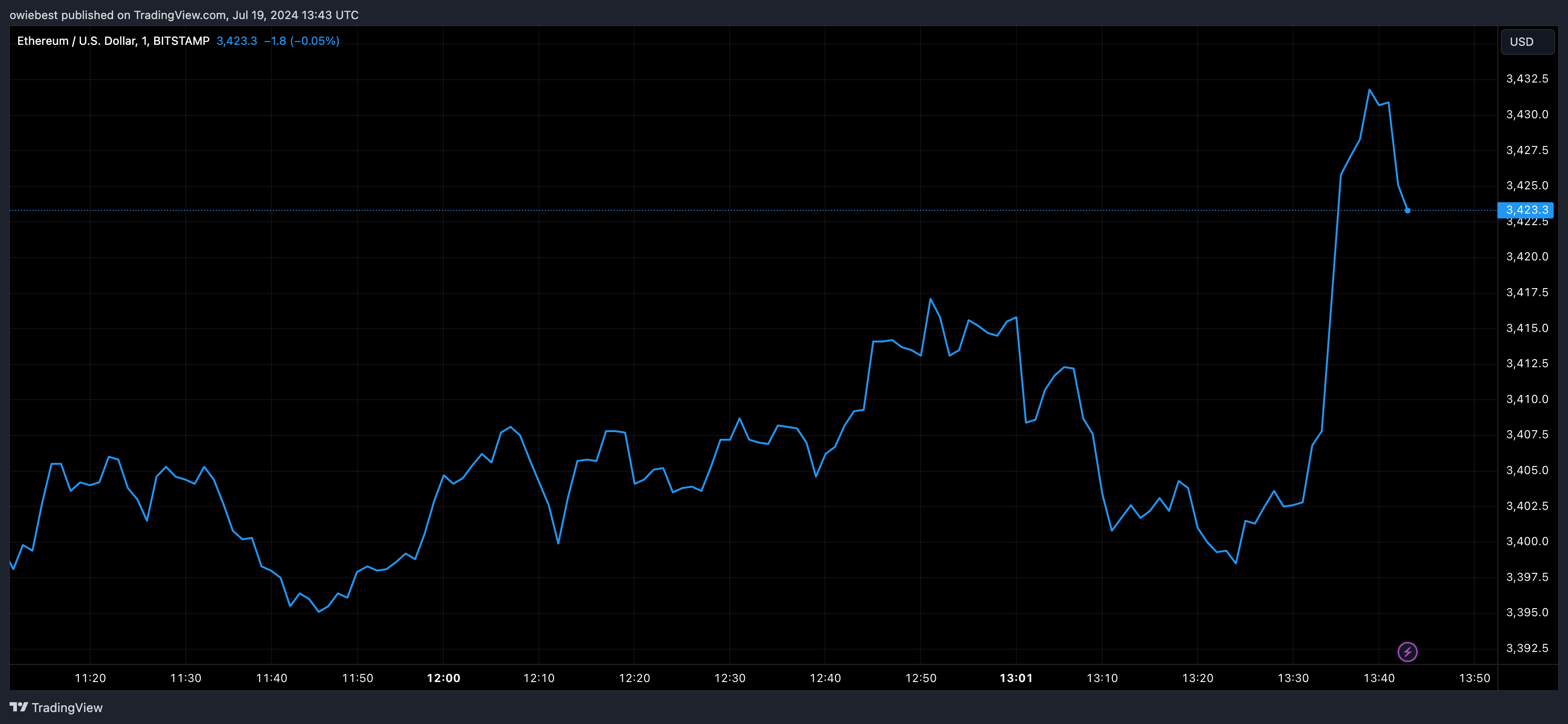Click the published-by caption at top

pos(184,15)
